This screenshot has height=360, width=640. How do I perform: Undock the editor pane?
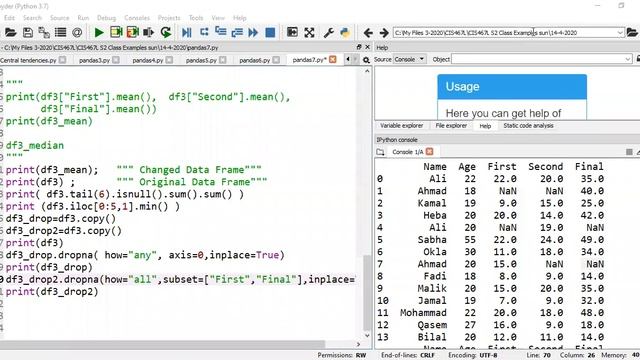pyautogui.click(x=359, y=47)
